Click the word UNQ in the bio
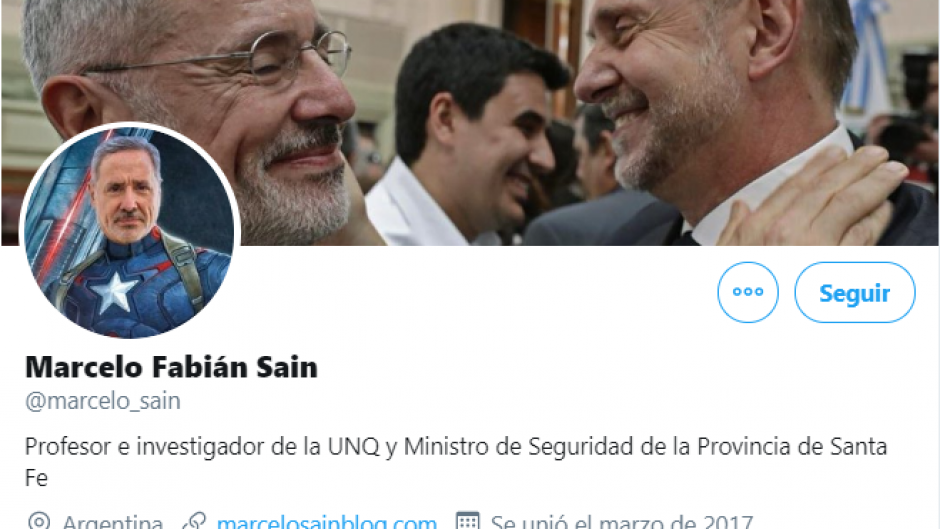This screenshot has height=529, width=940. (x=353, y=446)
